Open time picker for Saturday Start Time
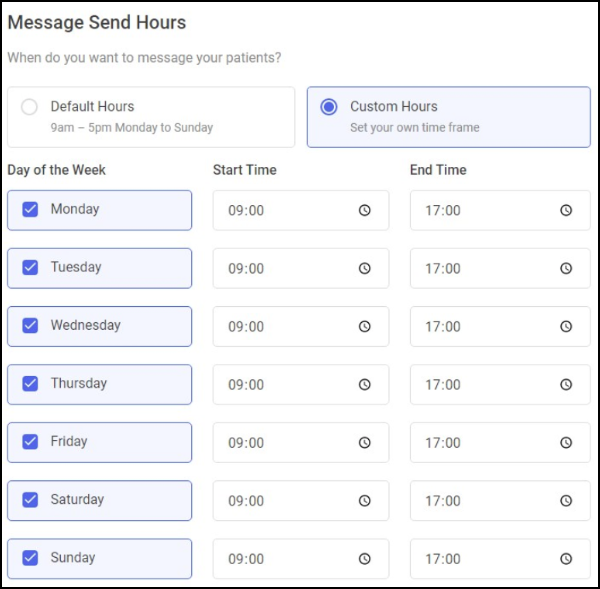Image resolution: width=600 pixels, height=589 pixels. click(x=365, y=501)
